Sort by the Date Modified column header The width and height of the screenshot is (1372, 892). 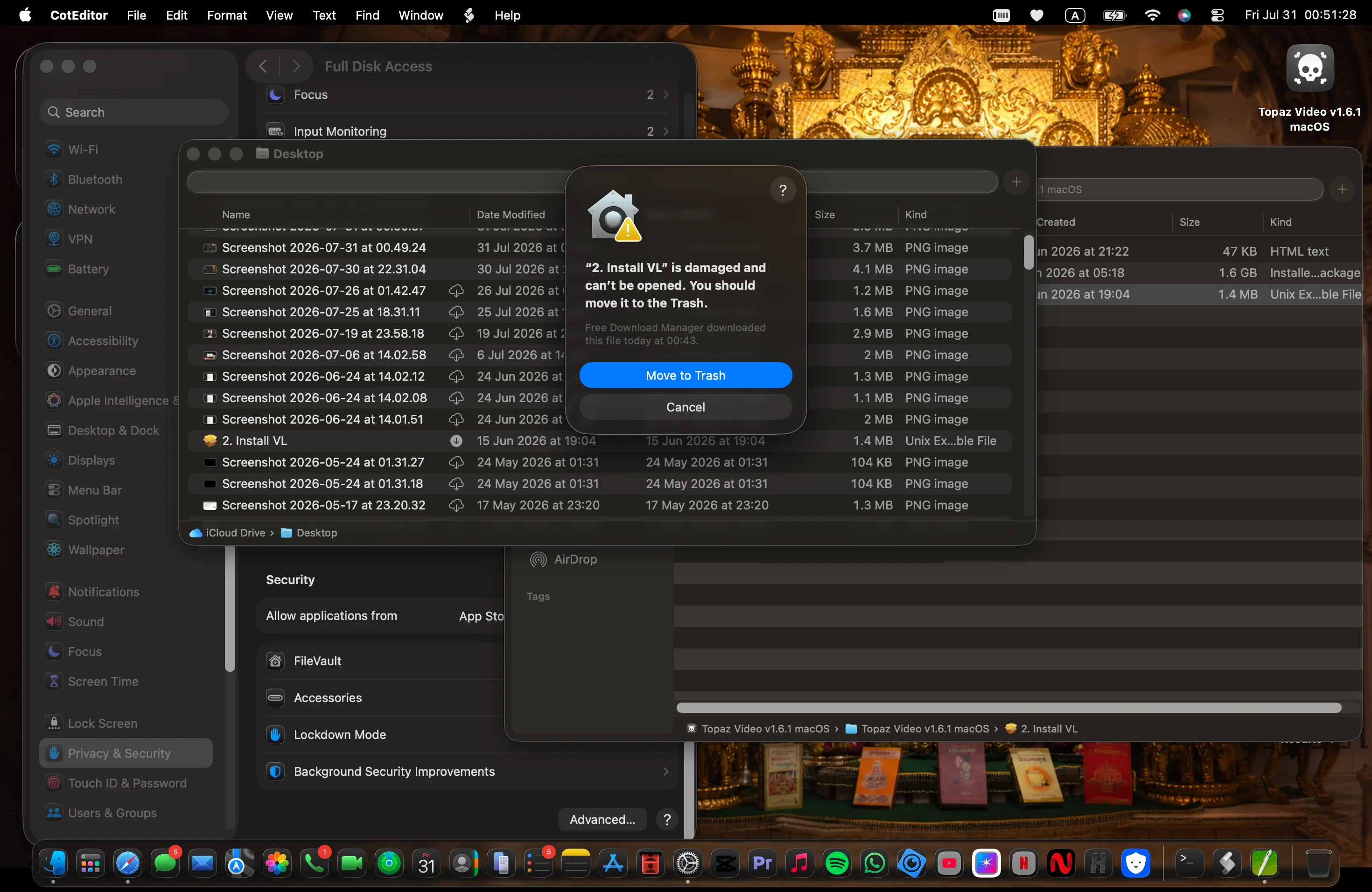coord(511,214)
